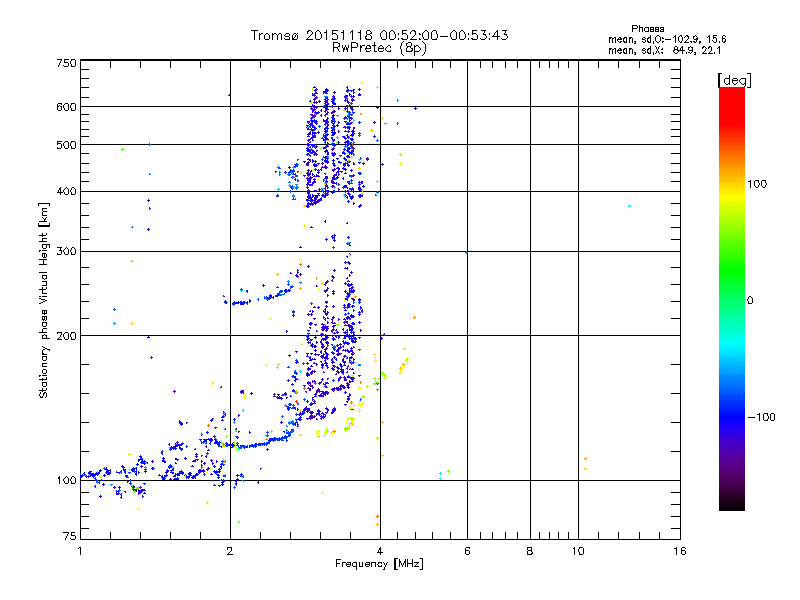Click the y-axis tick label '75'
This screenshot has height=600, width=800.
(x=70, y=536)
